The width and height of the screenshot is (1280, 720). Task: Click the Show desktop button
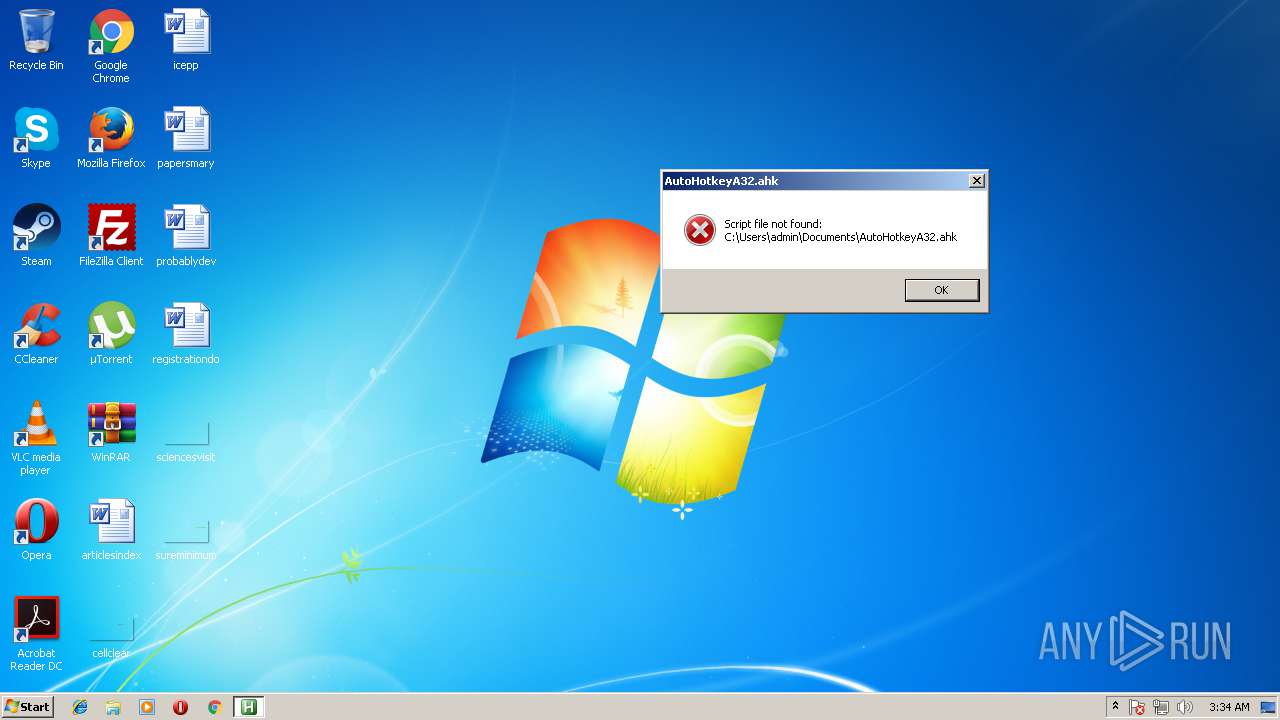[1269, 707]
